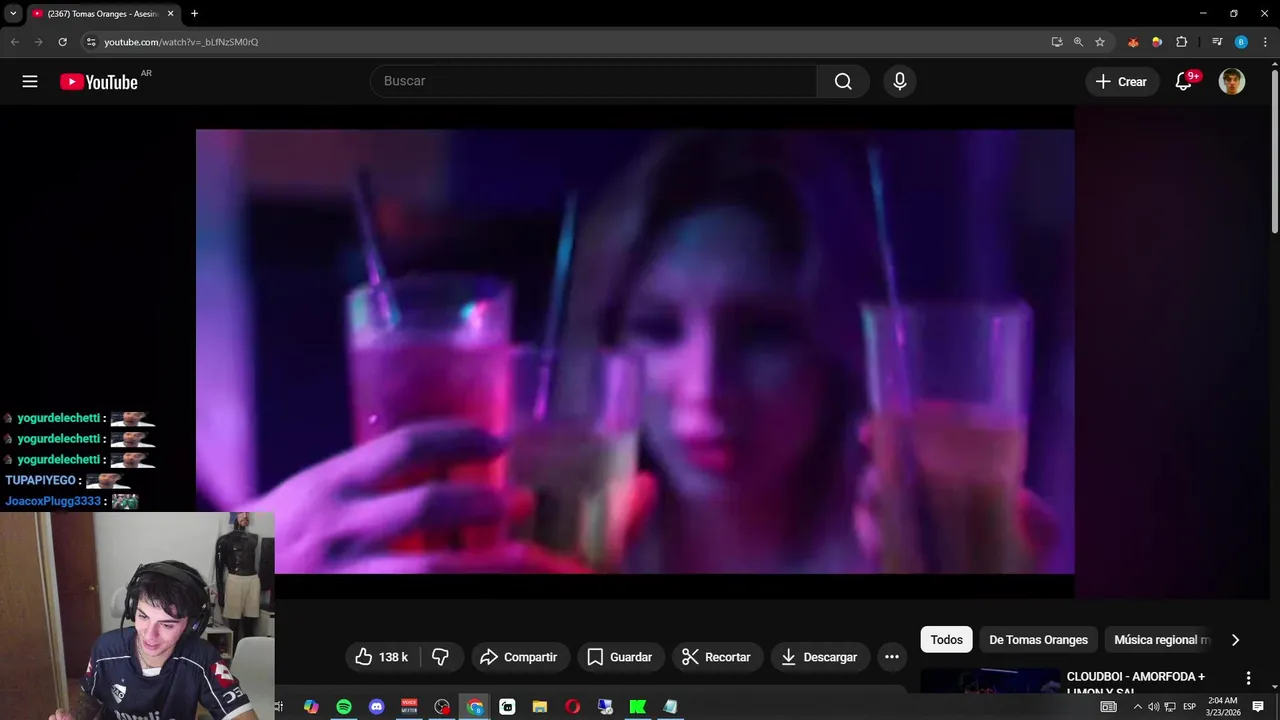This screenshot has height=720, width=1280.
Task: Click the youtube.com address bar URL
Action: click(x=181, y=42)
